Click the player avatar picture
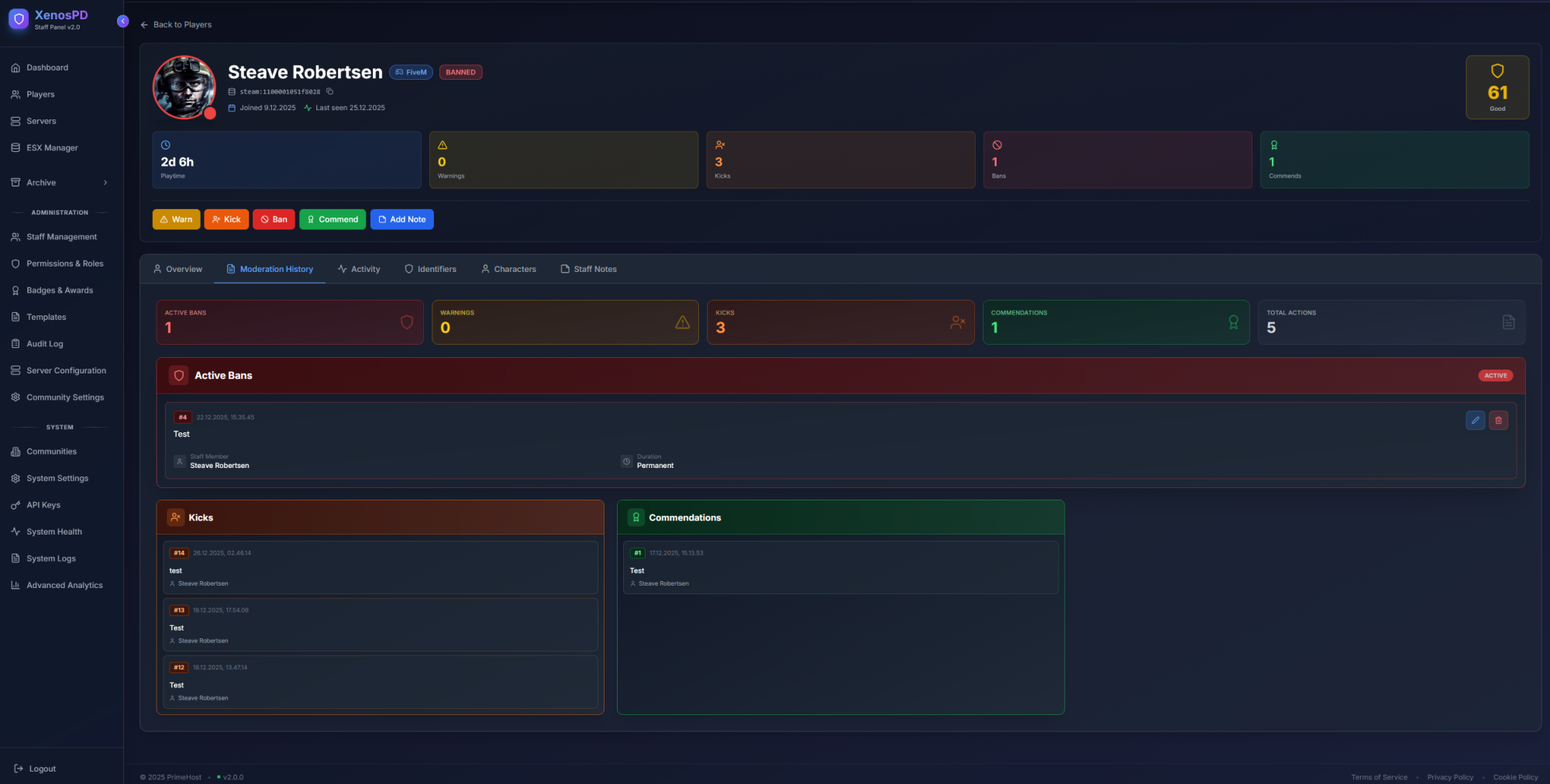This screenshot has width=1550, height=784. pyautogui.click(x=184, y=87)
